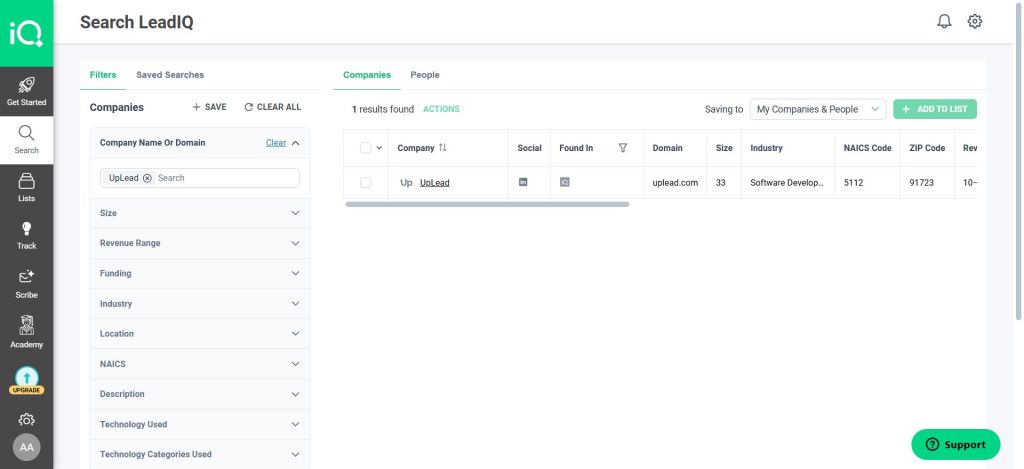
Task: Expand the Technology Used filter
Action: (x=200, y=424)
